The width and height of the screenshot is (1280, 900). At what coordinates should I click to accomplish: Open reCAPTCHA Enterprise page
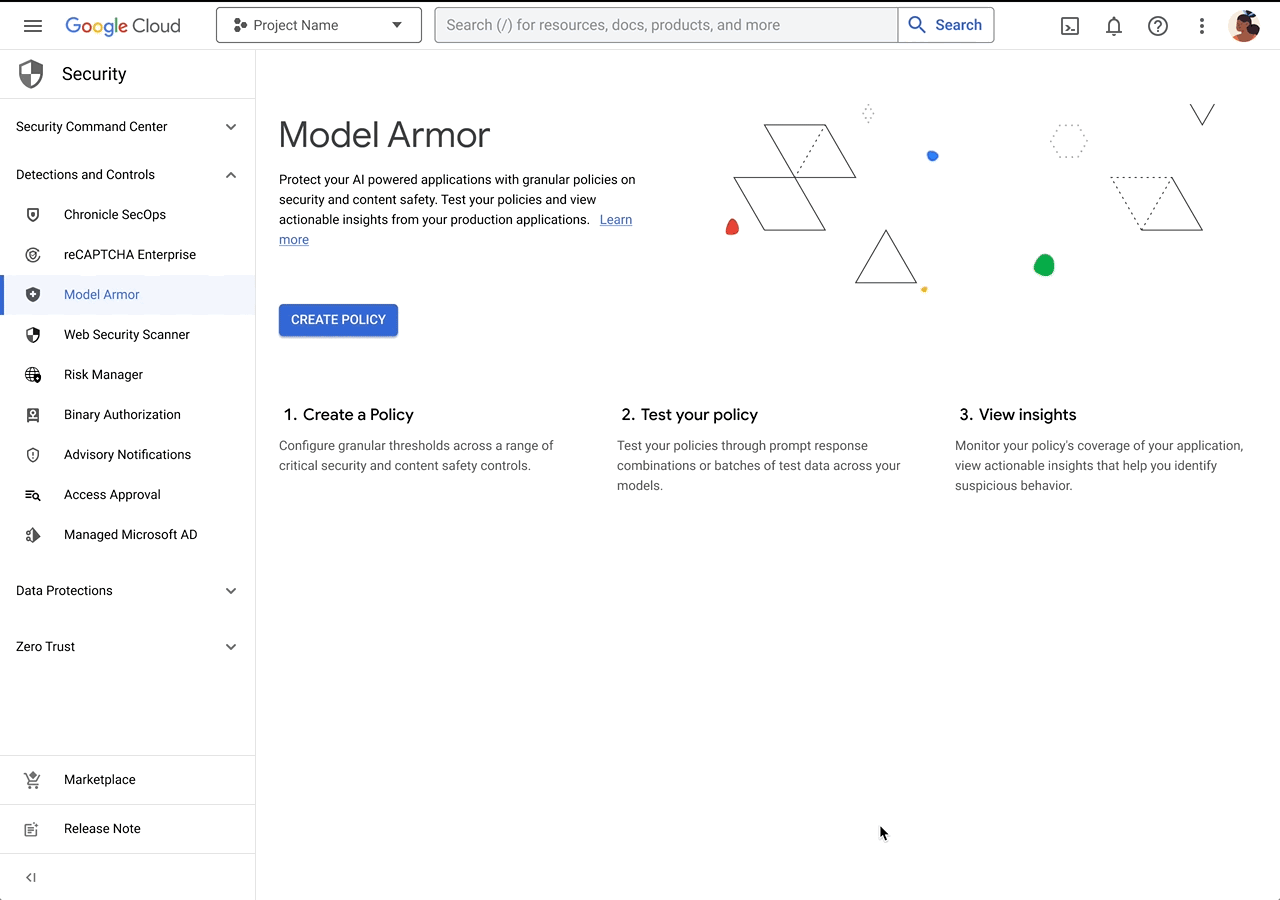coord(130,255)
